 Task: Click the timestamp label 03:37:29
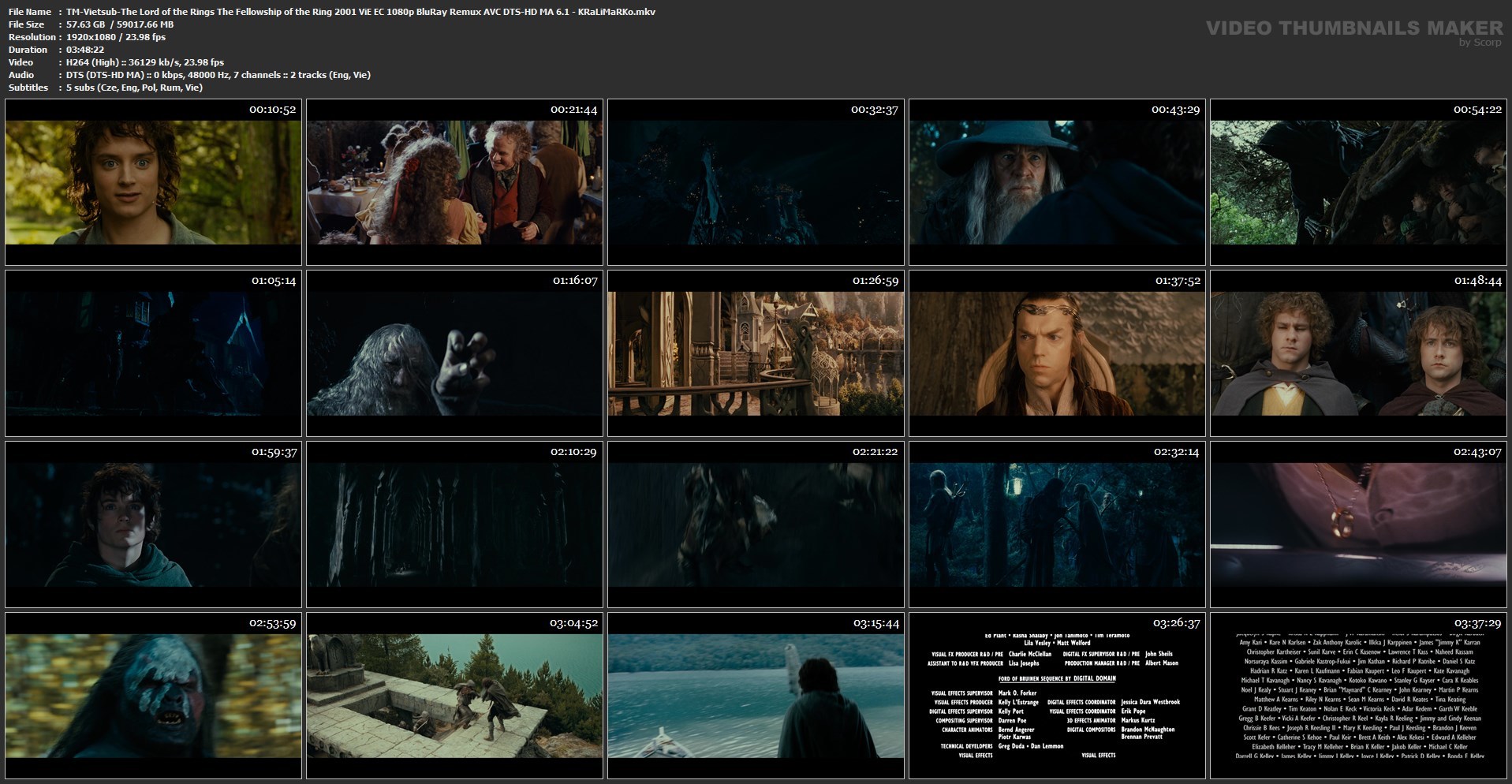click(x=1477, y=623)
